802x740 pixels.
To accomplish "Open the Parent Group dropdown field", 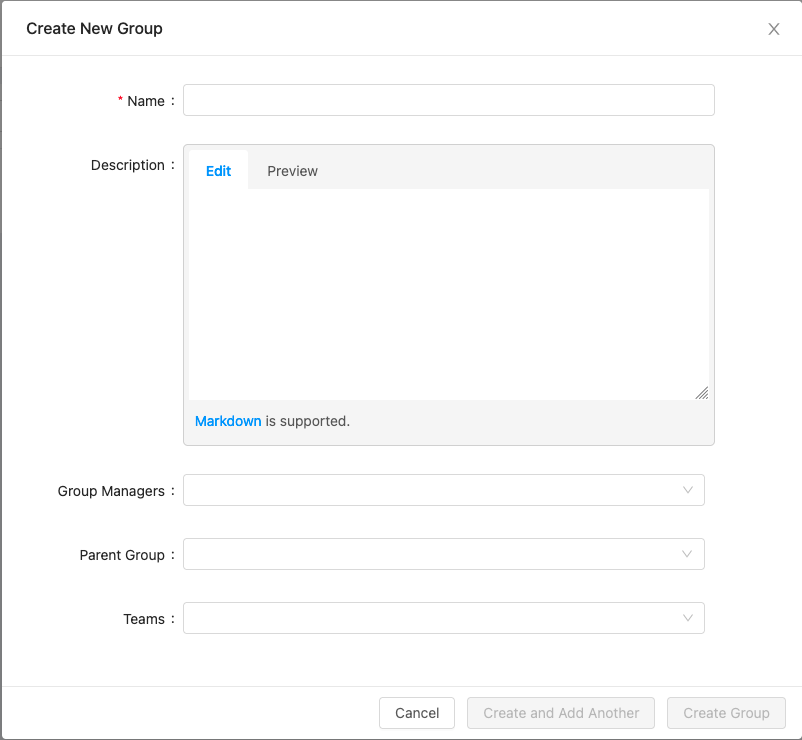I will [x=430, y=554].
